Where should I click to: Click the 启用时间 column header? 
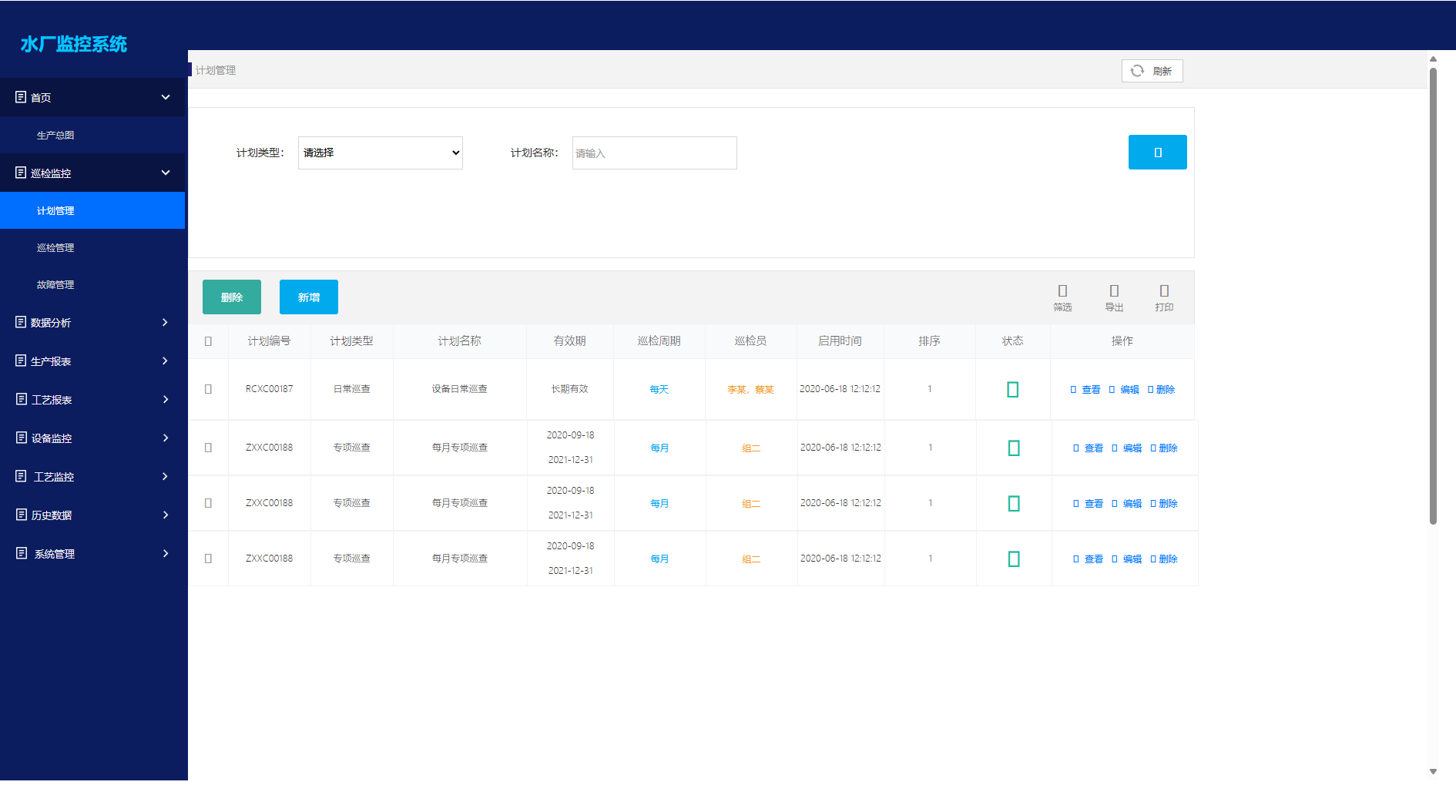point(840,341)
